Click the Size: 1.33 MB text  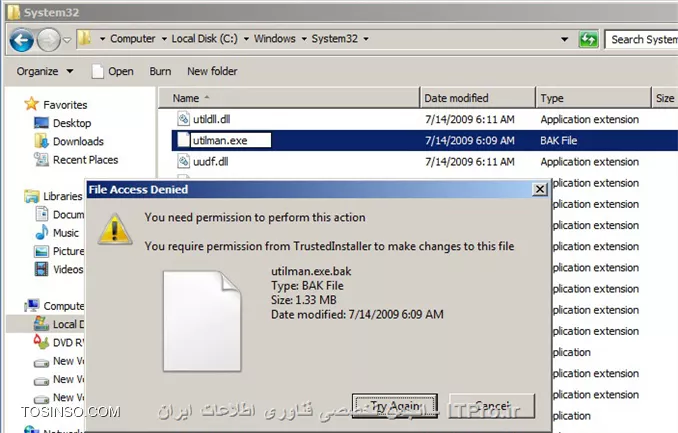click(304, 300)
